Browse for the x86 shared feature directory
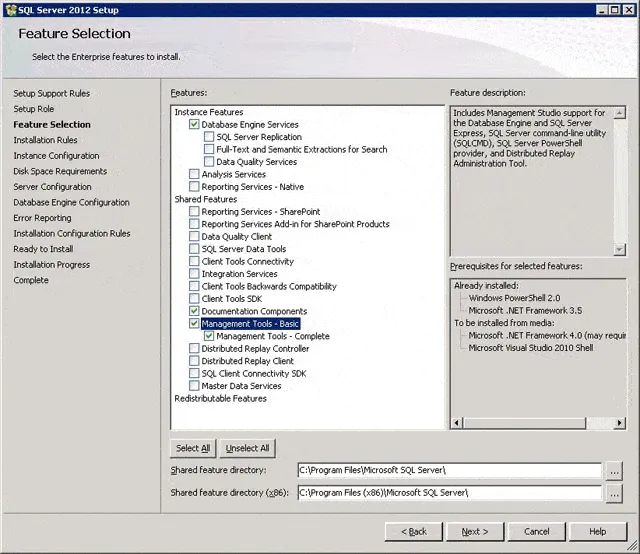640x554 pixels. [x=614, y=493]
